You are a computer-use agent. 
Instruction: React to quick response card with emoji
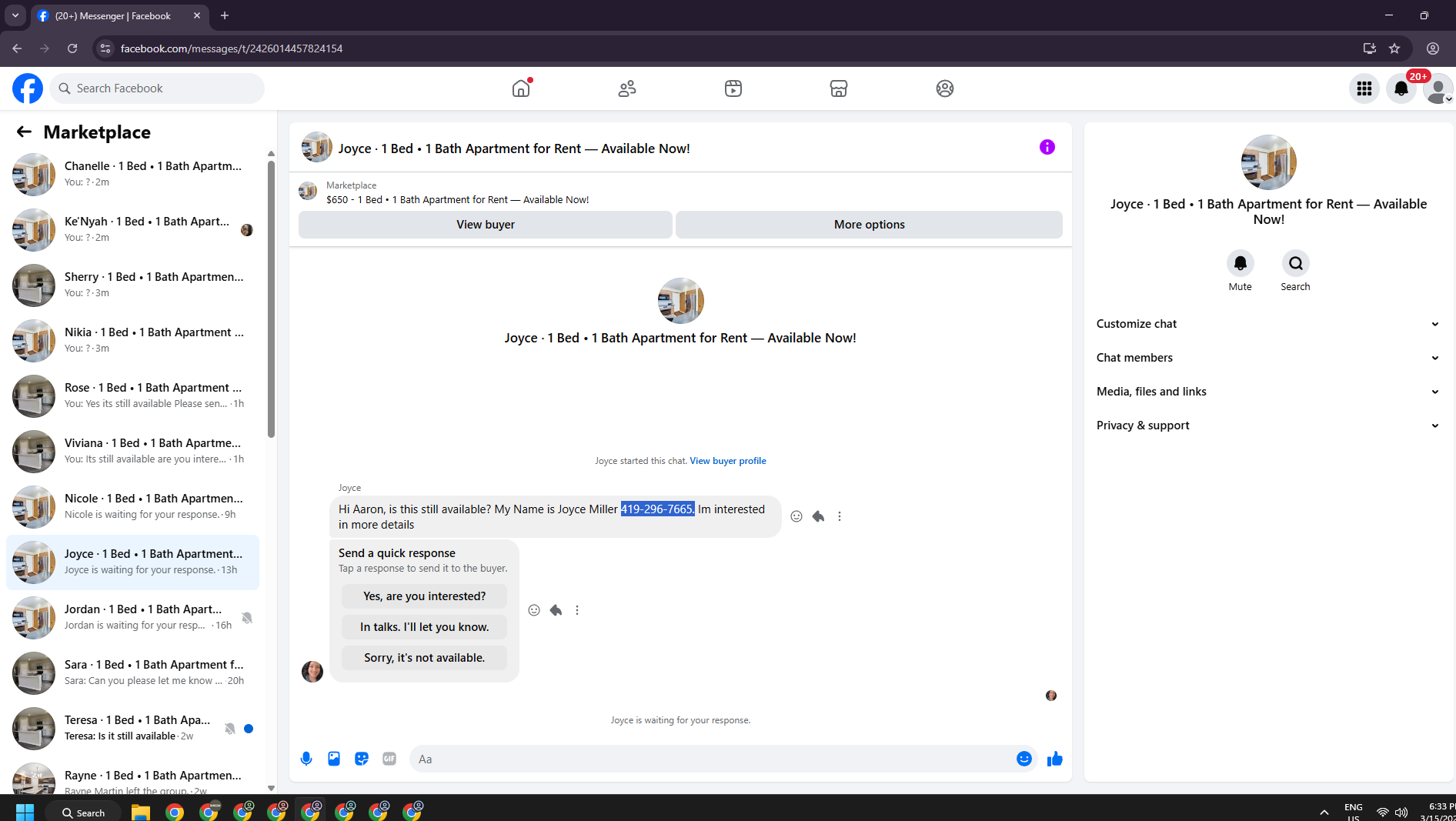tap(534, 610)
